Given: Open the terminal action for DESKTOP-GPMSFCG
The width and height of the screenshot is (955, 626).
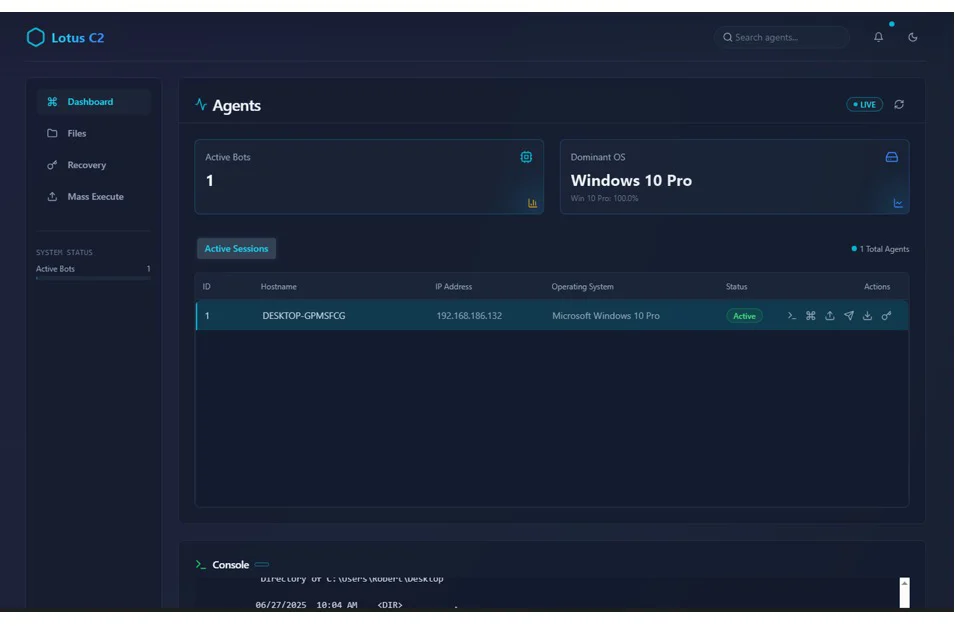Looking at the screenshot, I should tap(792, 315).
